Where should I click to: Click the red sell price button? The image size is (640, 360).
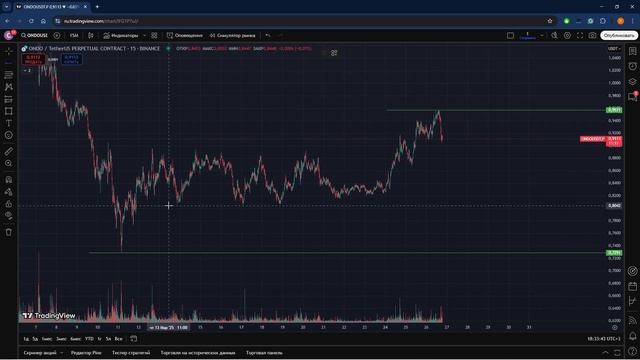click(x=33, y=60)
